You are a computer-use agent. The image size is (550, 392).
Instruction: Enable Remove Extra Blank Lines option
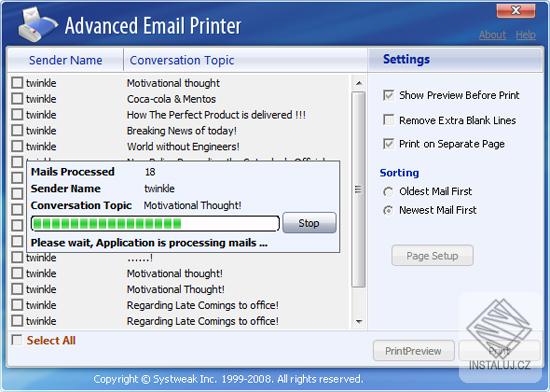[x=388, y=120]
